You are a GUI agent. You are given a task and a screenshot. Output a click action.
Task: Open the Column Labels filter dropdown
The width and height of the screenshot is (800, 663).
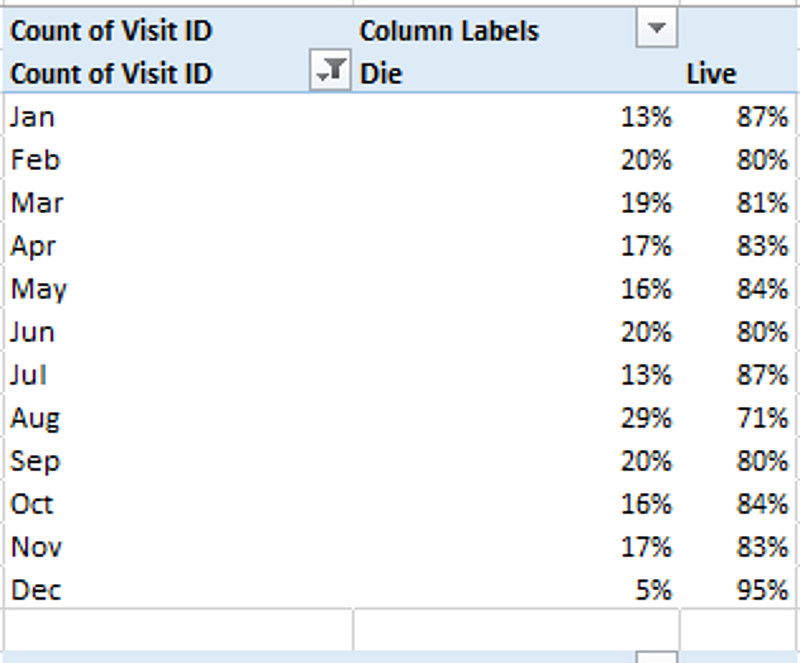click(656, 31)
